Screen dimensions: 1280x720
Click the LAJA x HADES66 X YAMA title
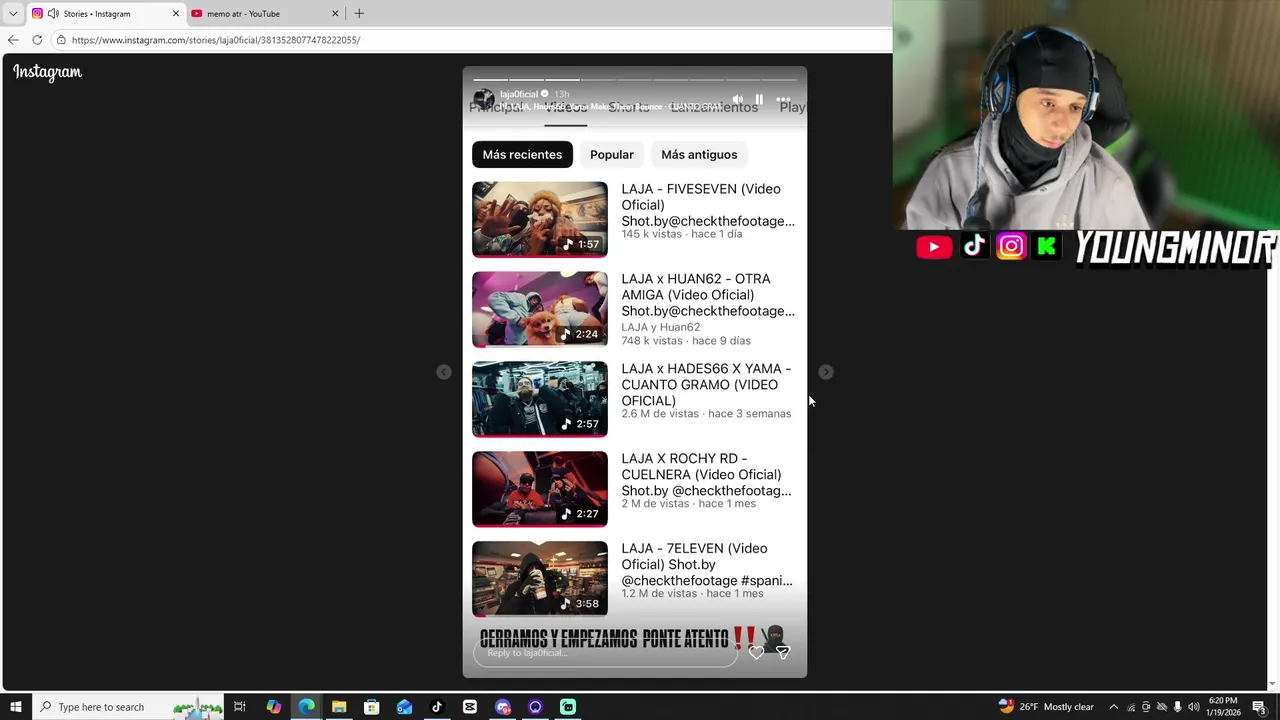706,384
